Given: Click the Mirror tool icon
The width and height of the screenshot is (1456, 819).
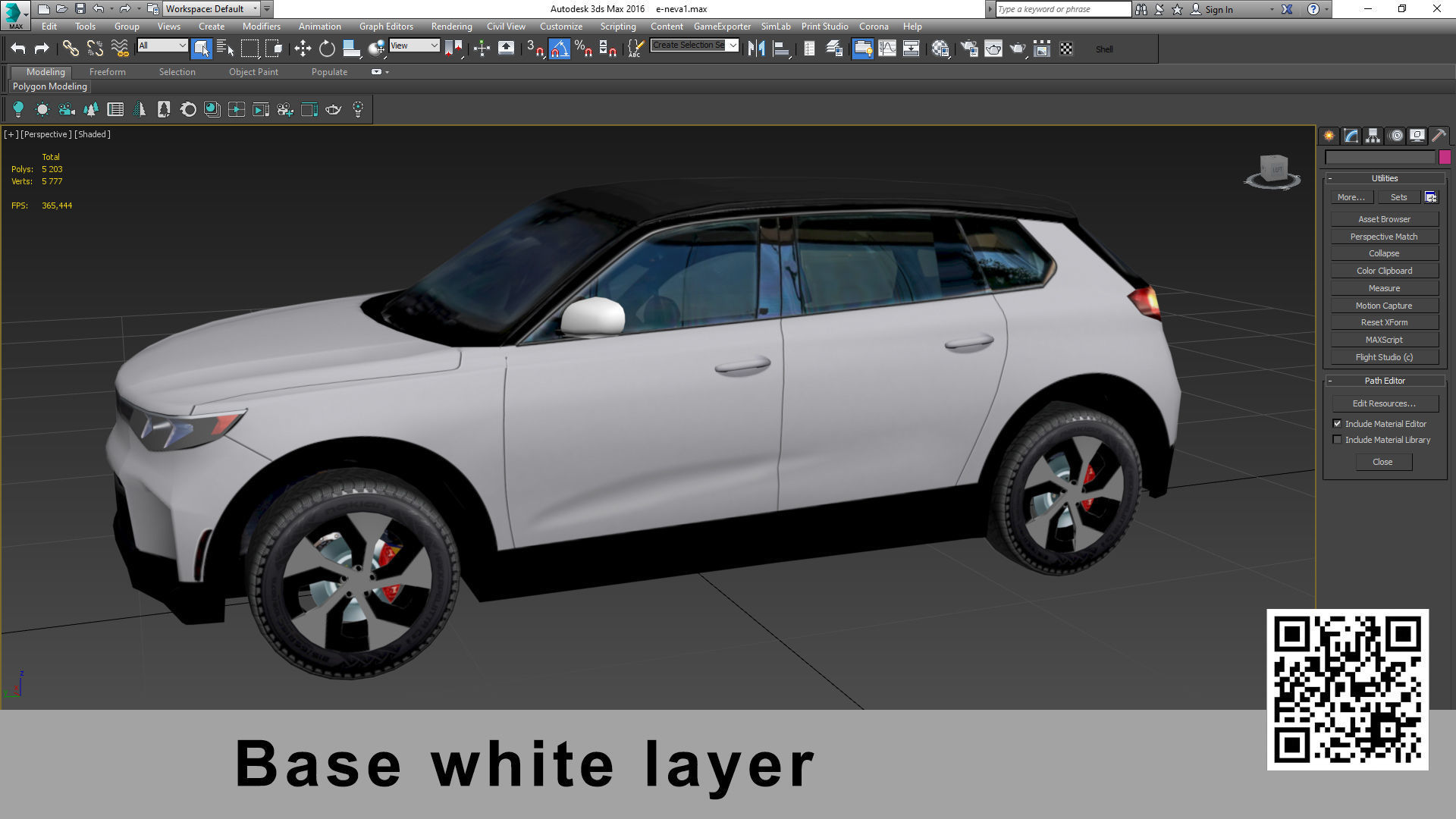Looking at the screenshot, I should tap(756, 49).
